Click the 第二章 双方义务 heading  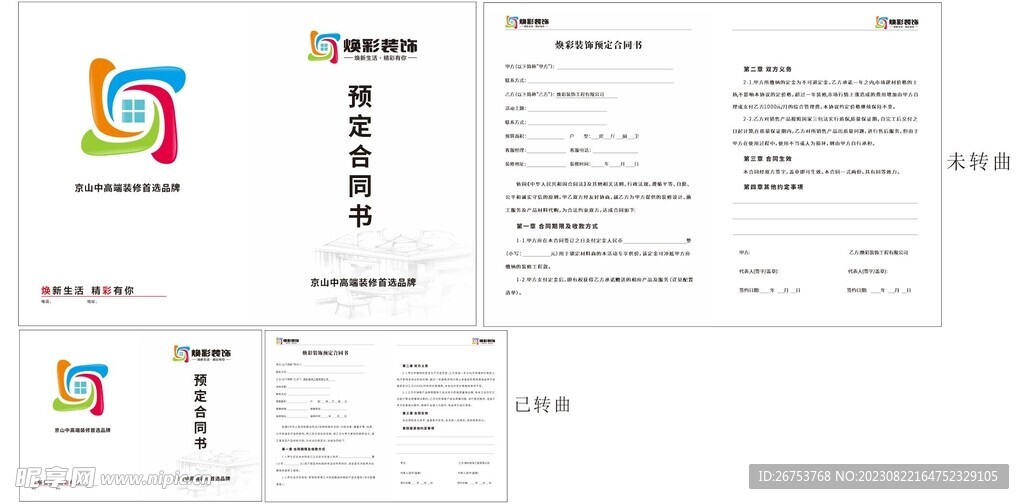click(767, 69)
